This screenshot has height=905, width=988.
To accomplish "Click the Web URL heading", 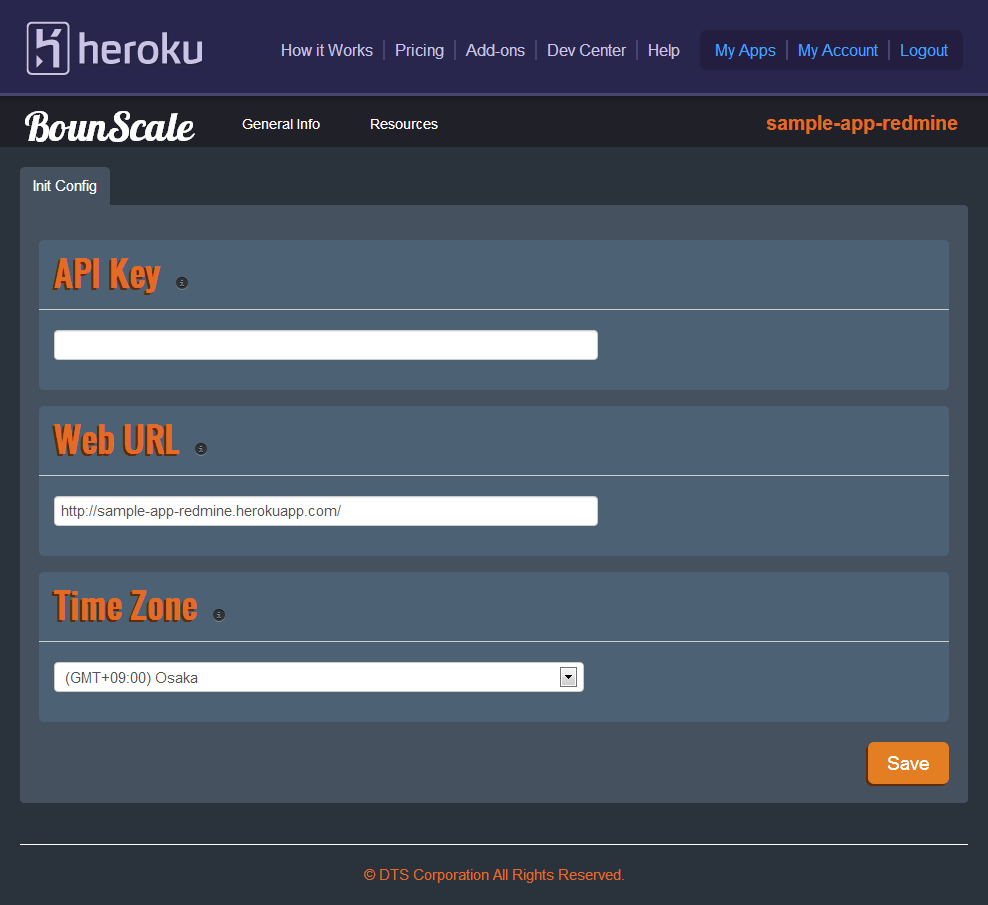I will [x=117, y=440].
